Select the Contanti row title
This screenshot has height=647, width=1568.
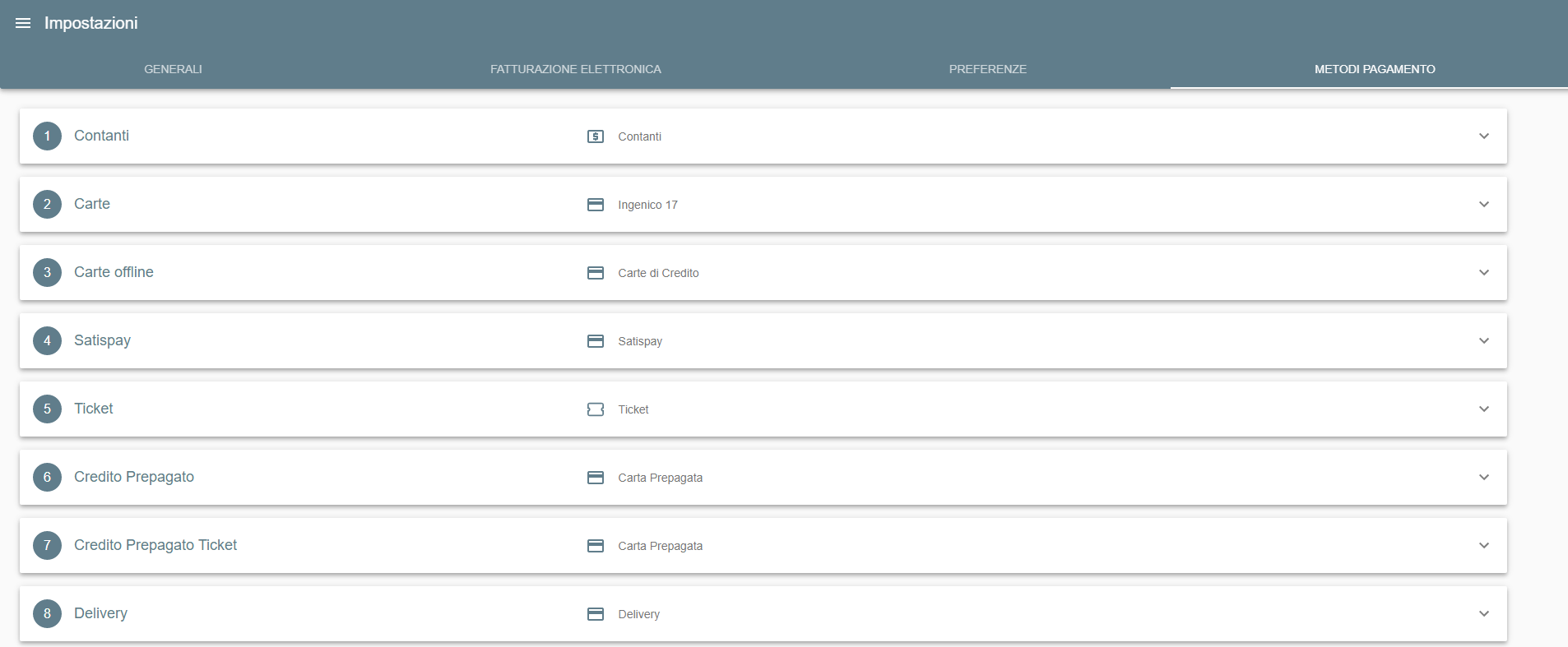coord(101,136)
